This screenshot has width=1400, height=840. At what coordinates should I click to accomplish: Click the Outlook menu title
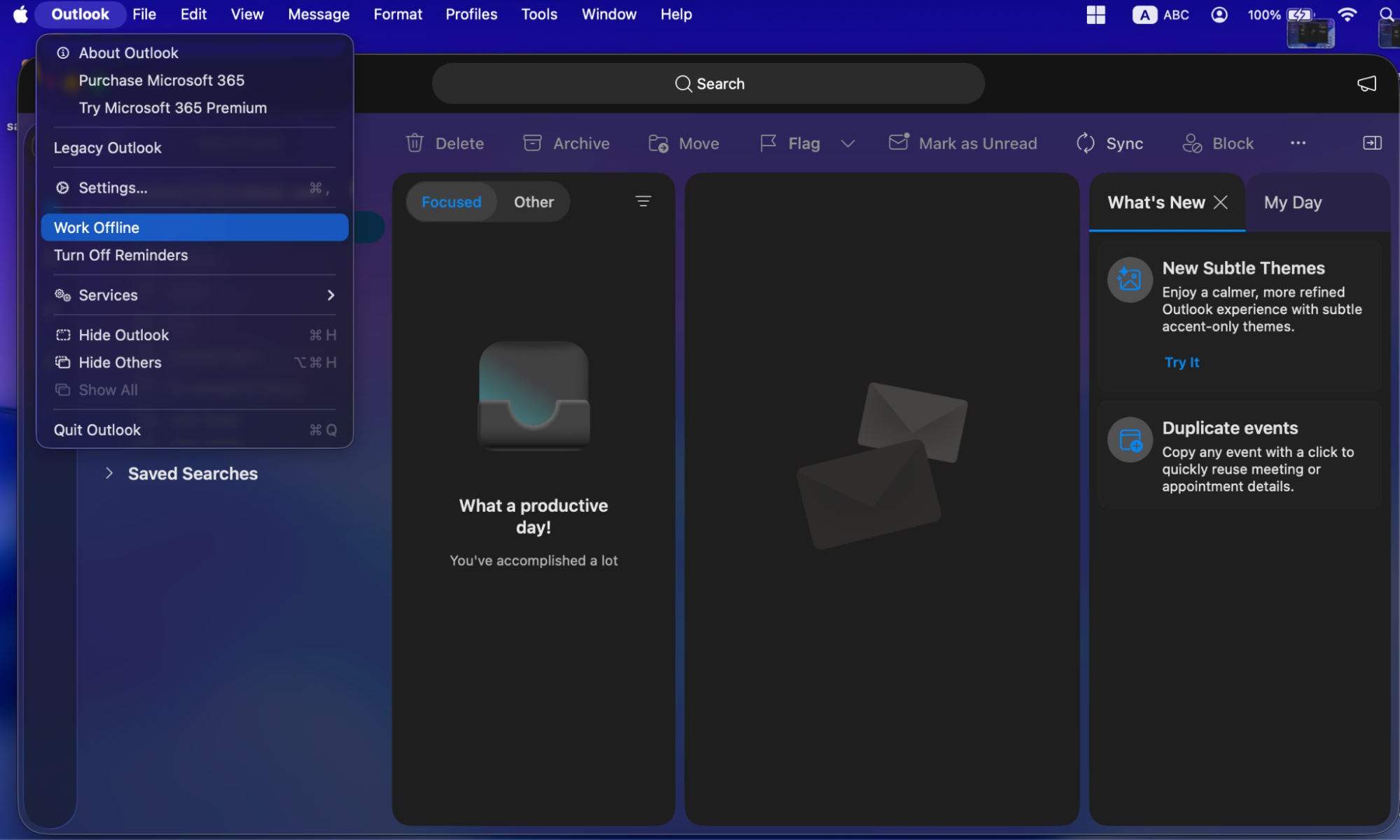80,14
